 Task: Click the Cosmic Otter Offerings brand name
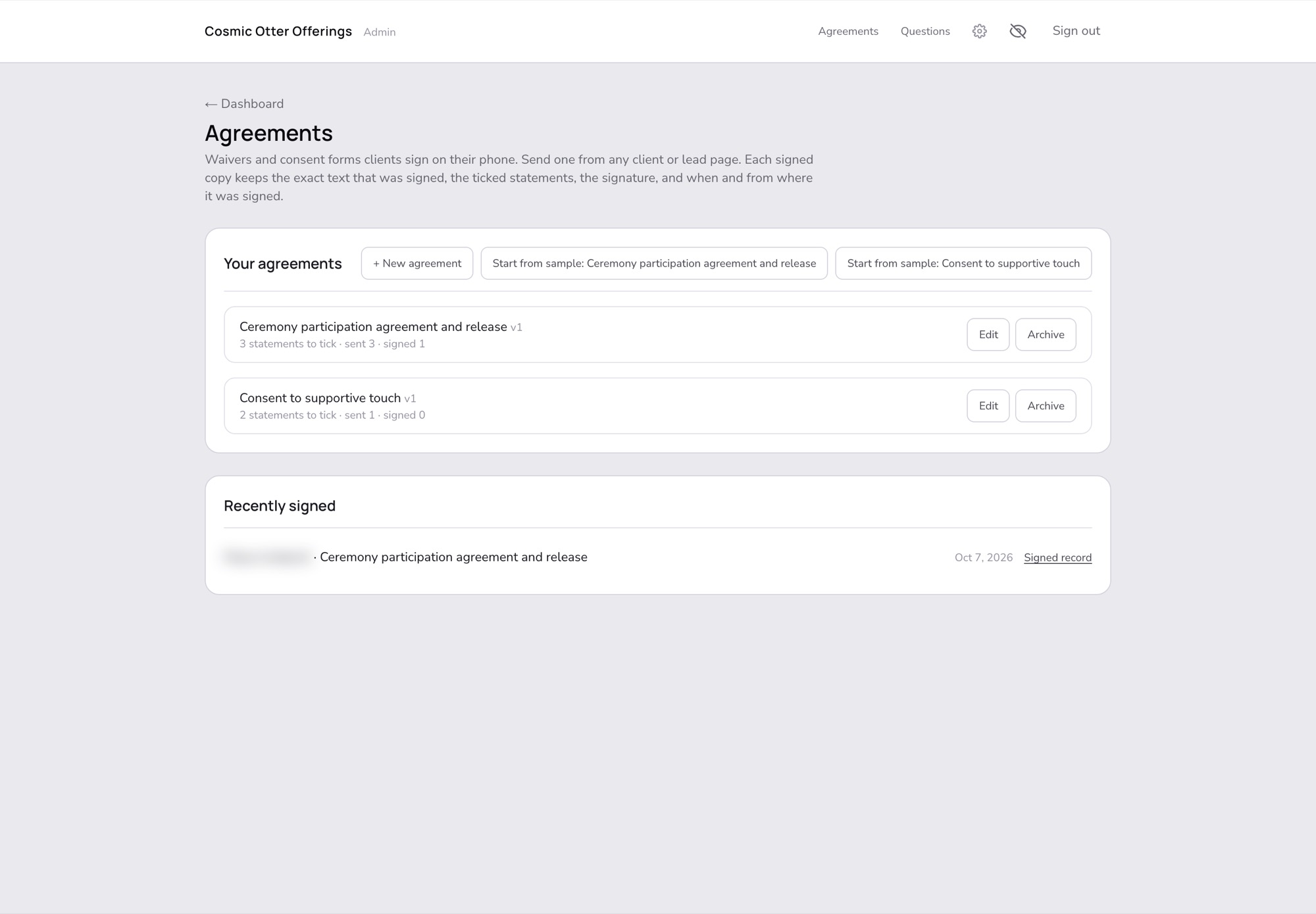[278, 32]
